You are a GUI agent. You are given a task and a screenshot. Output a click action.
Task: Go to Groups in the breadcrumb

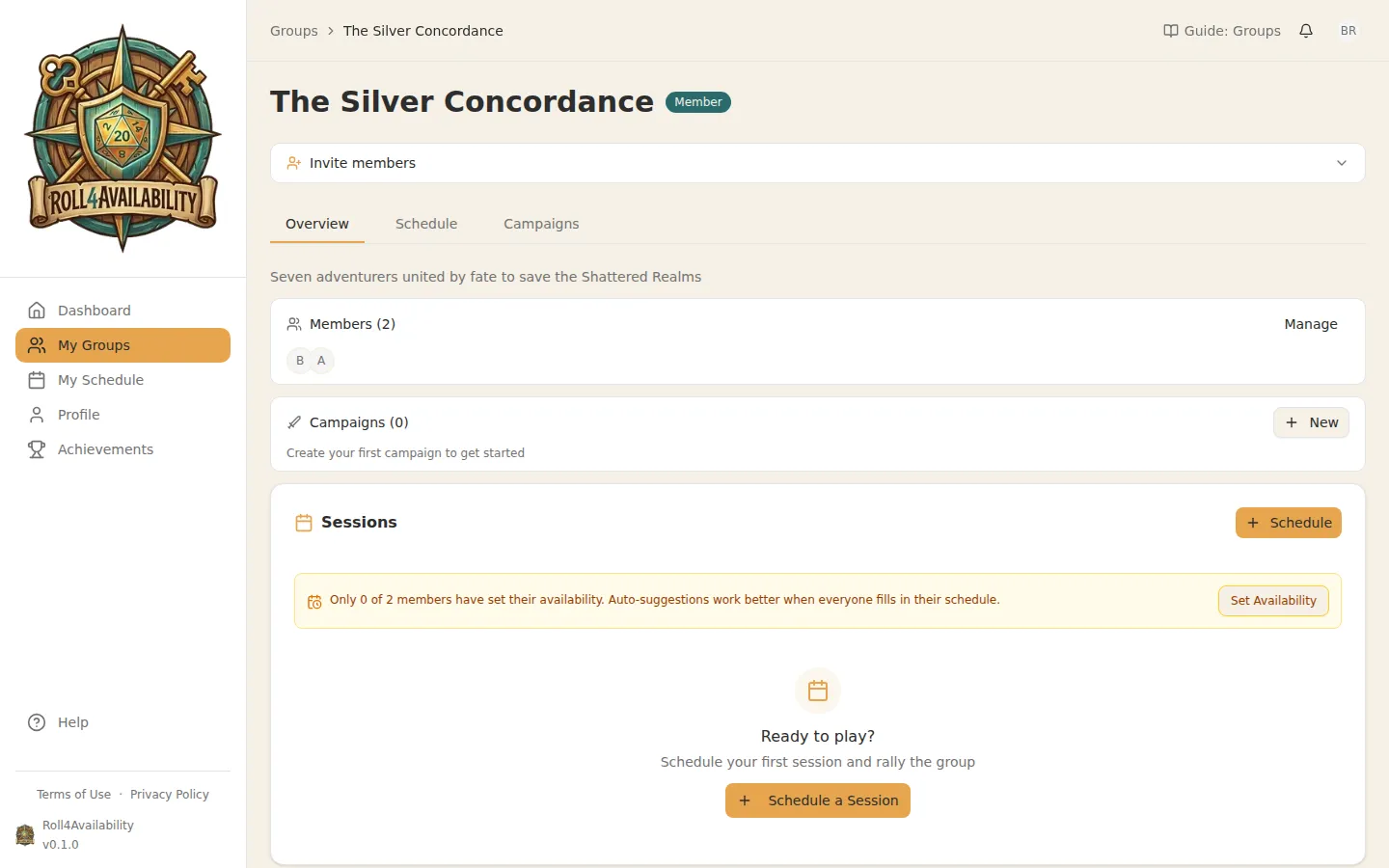[x=294, y=31]
